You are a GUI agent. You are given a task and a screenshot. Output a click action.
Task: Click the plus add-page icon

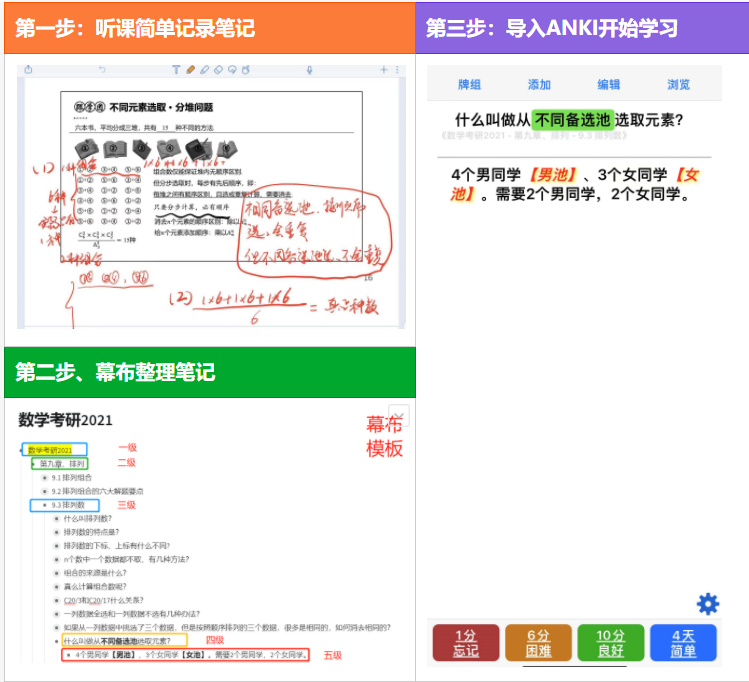[x=384, y=70]
